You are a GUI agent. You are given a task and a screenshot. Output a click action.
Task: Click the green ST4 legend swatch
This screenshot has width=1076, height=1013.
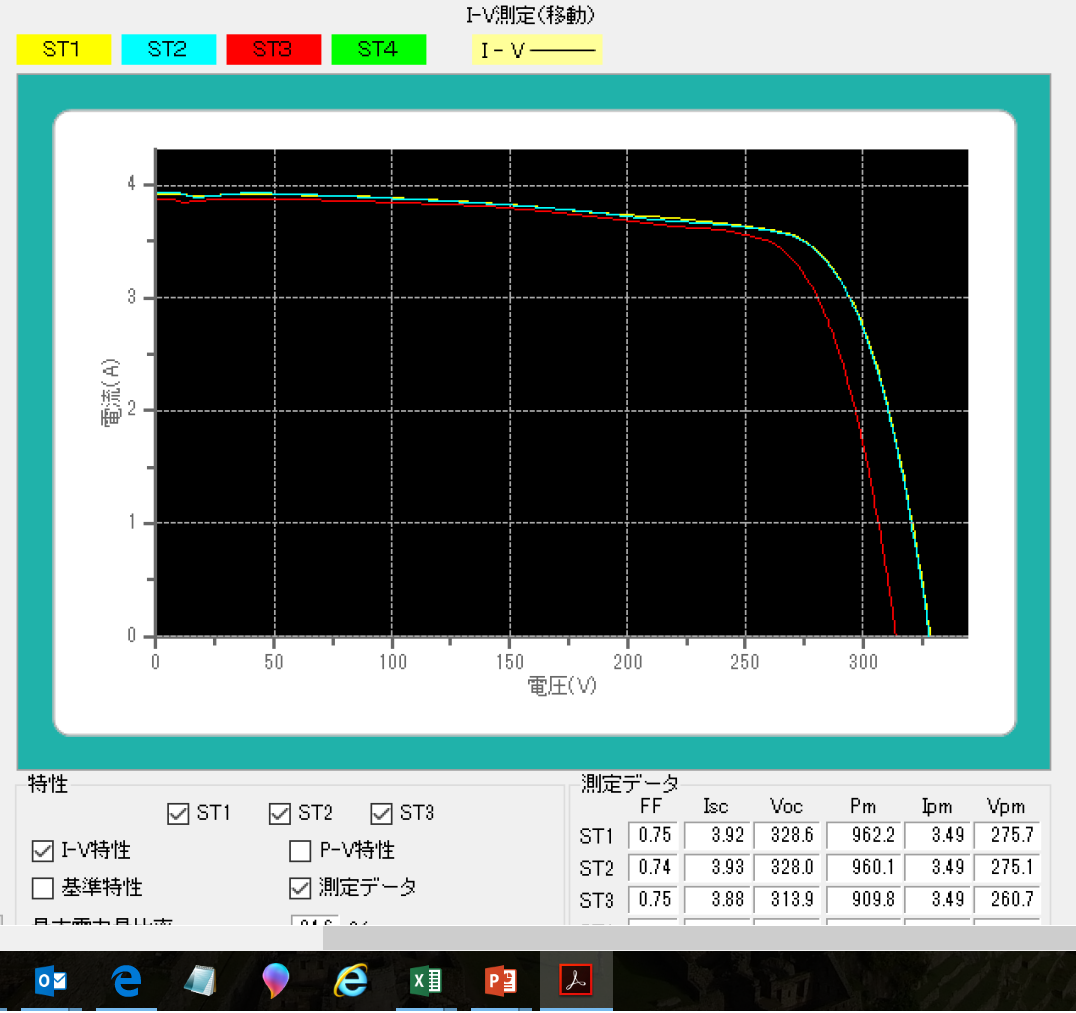pyautogui.click(x=378, y=50)
